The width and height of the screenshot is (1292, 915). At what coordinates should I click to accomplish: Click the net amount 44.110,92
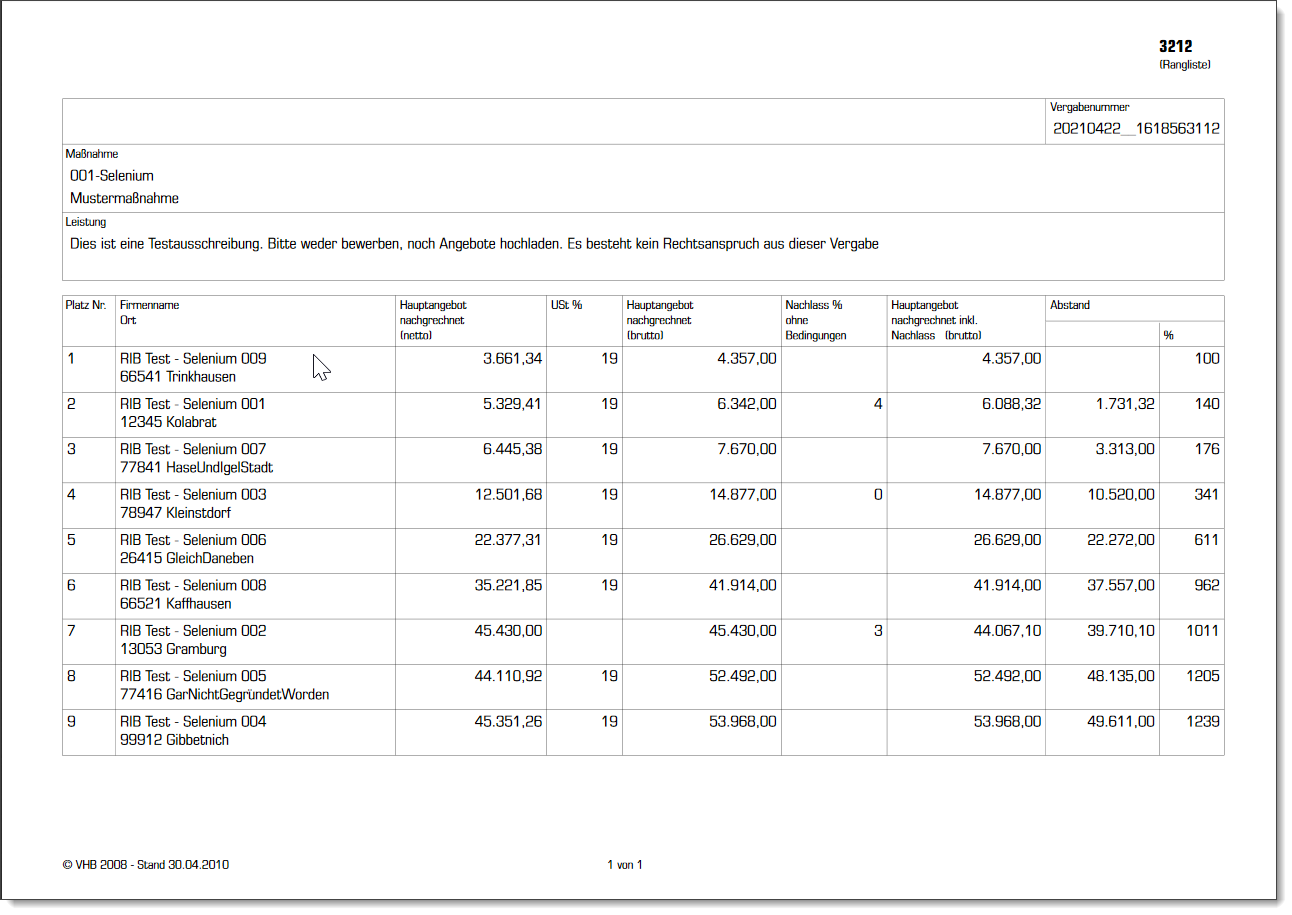(x=508, y=676)
